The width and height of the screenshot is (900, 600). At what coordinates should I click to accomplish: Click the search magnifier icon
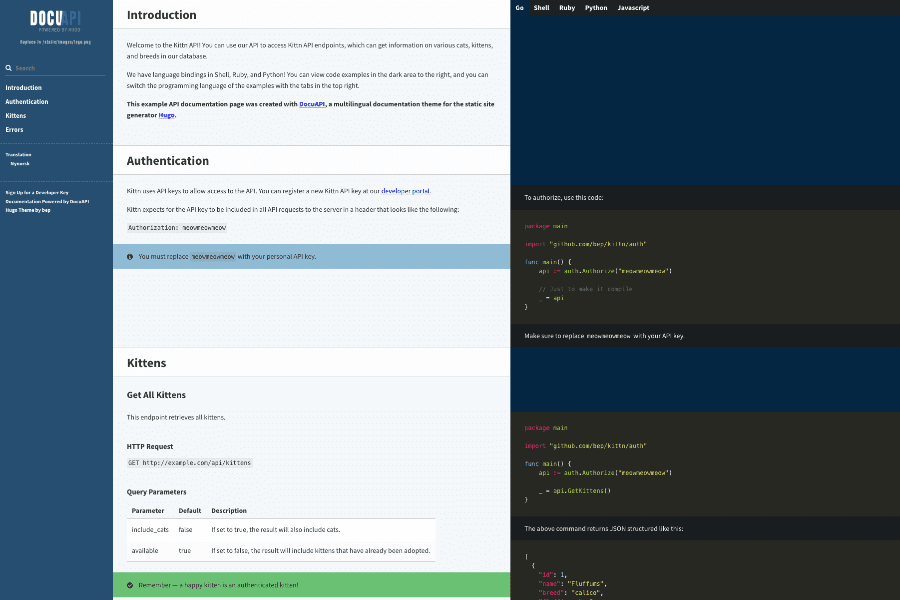7,67
